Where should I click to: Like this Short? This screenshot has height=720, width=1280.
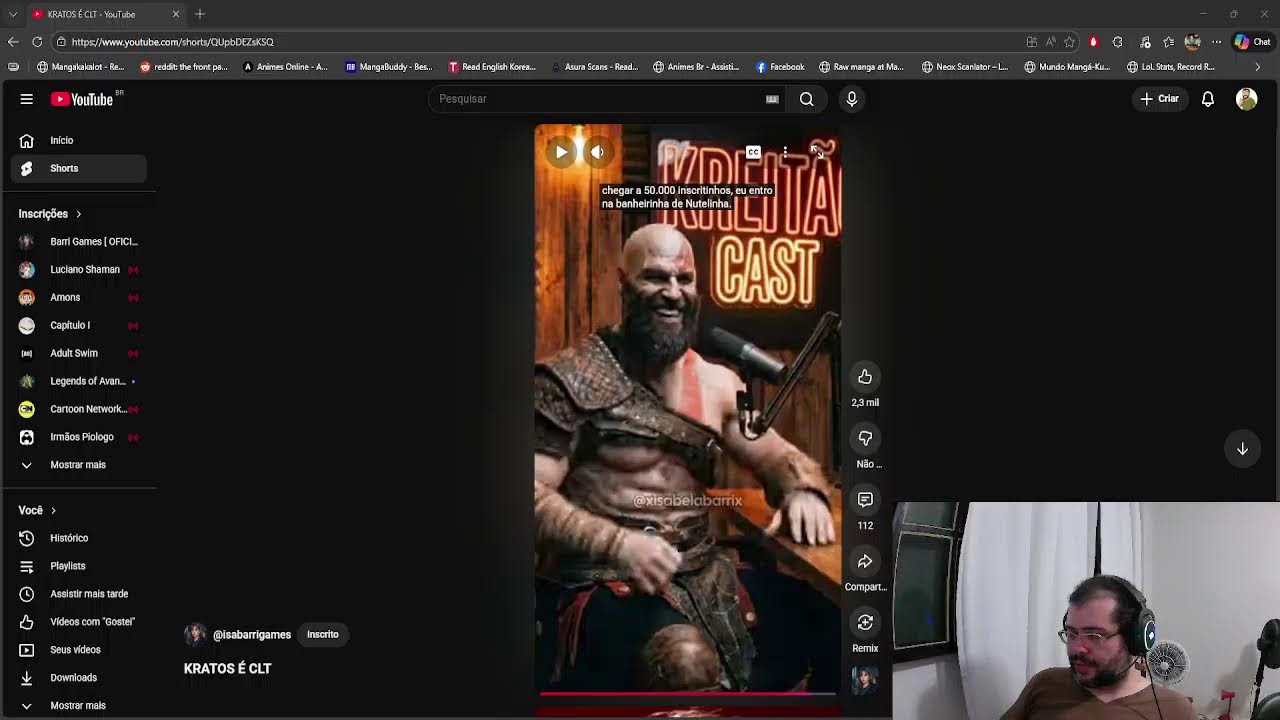coord(865,377)
